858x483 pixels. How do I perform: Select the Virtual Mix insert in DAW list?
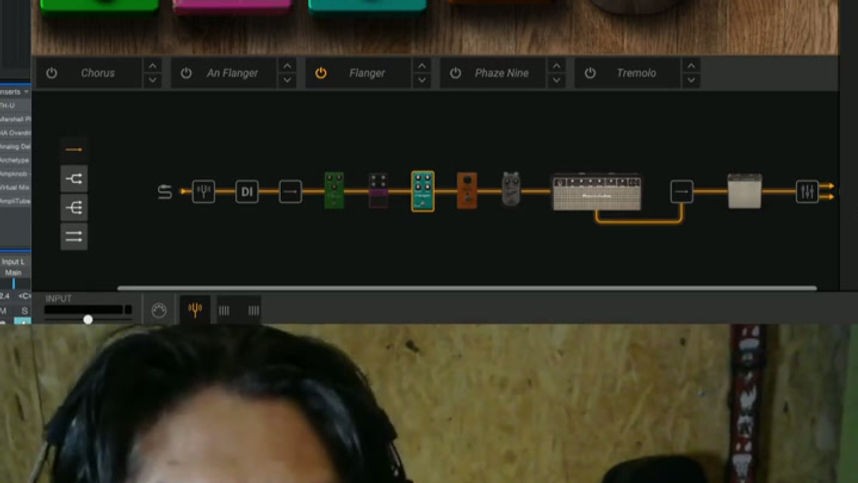[15, 188]
